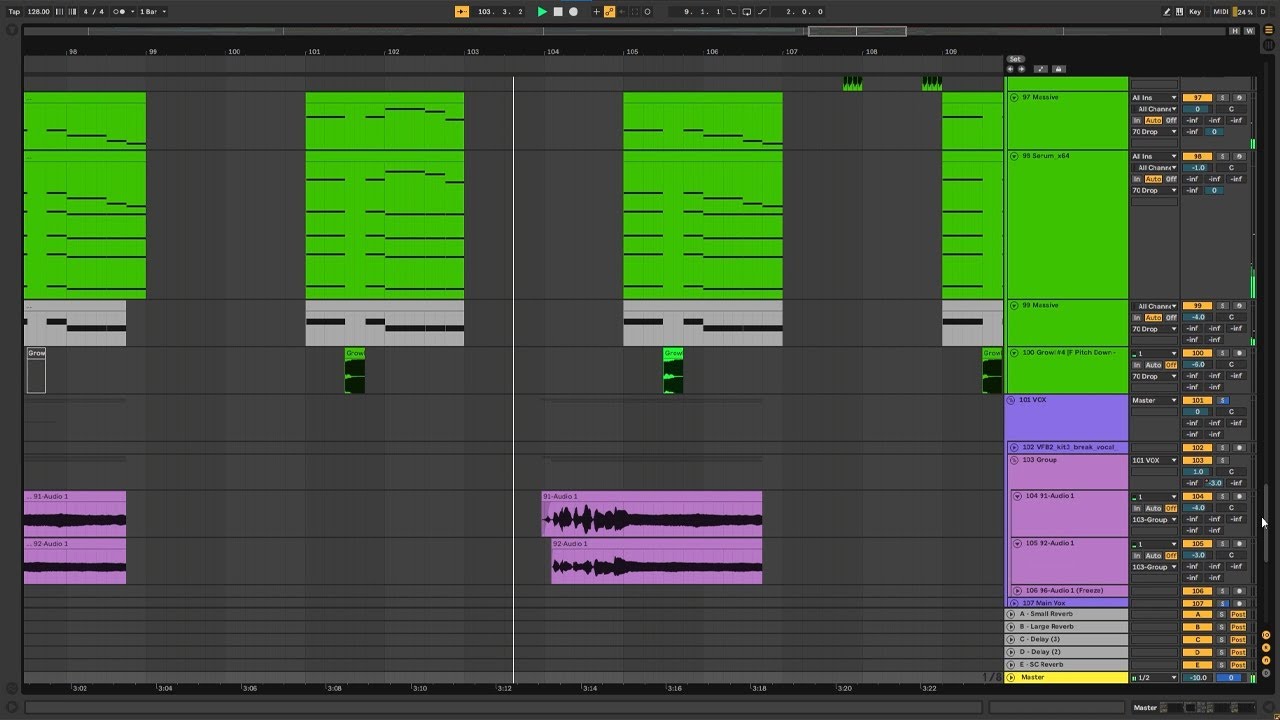
Task: Click the Tap tempo button
Action: pyautogui.click(x=14, y=11)
